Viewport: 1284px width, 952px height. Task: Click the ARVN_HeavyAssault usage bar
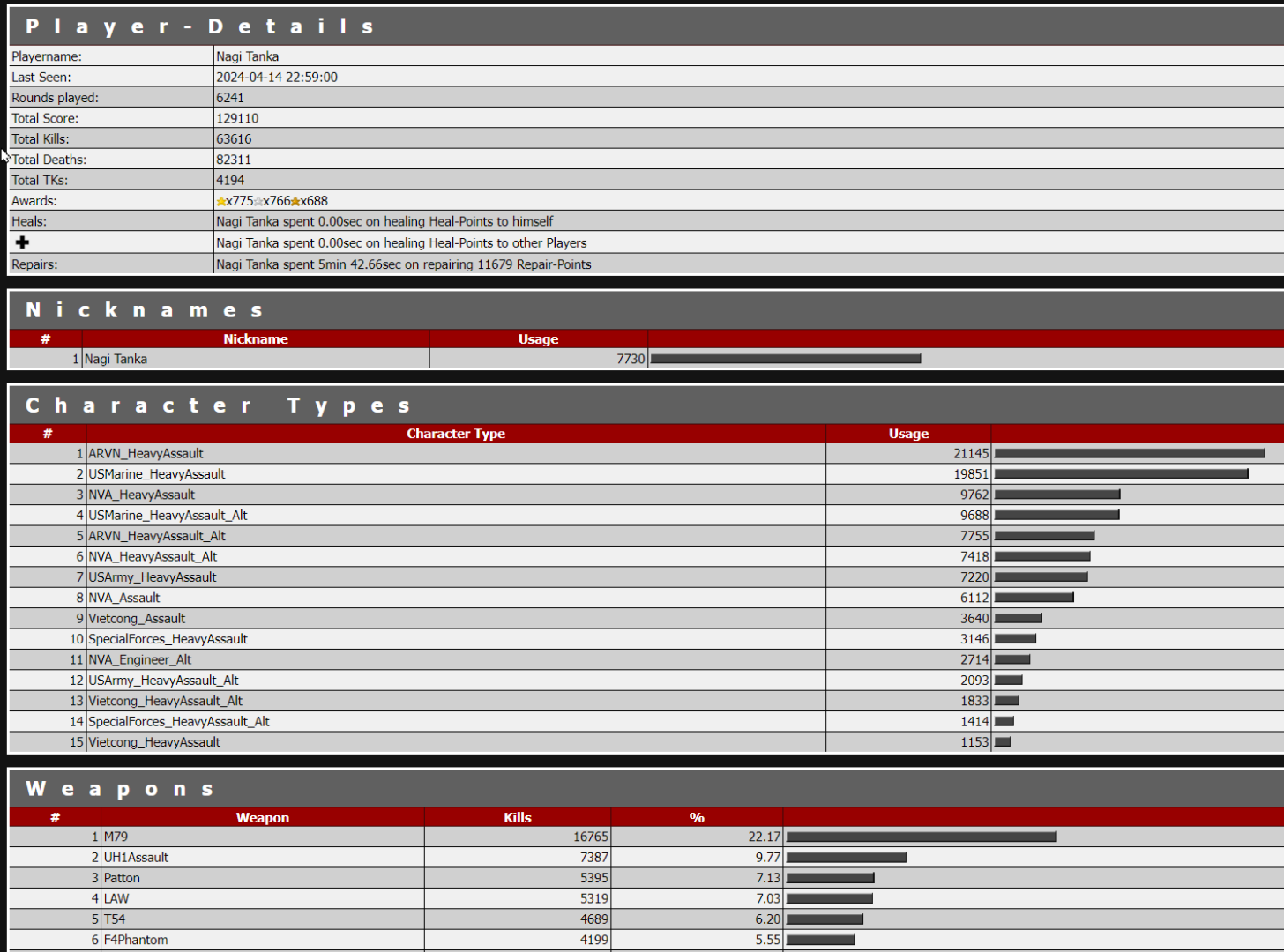point(1129,454)
